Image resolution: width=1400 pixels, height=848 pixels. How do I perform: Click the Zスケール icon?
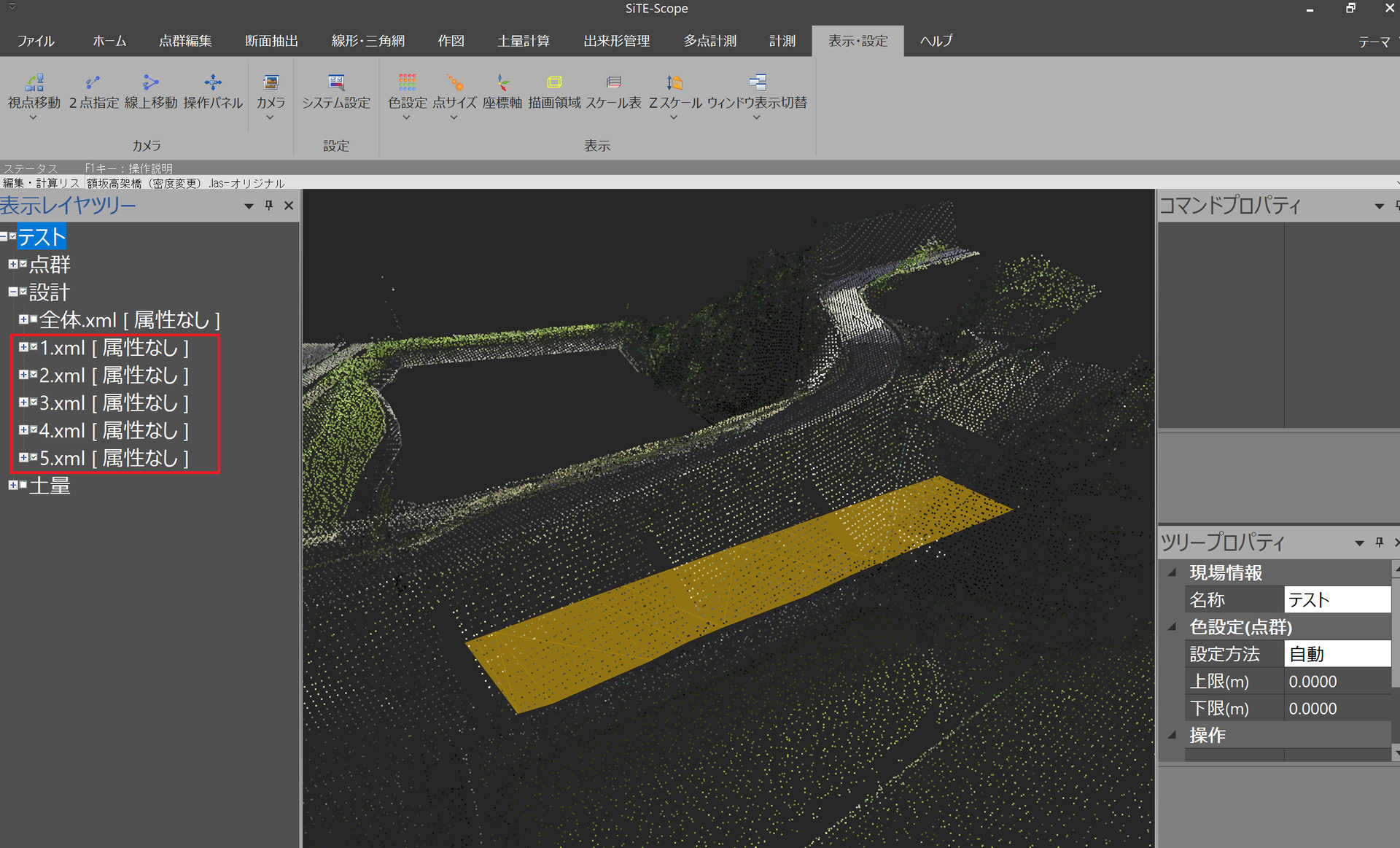click(674, 82)
